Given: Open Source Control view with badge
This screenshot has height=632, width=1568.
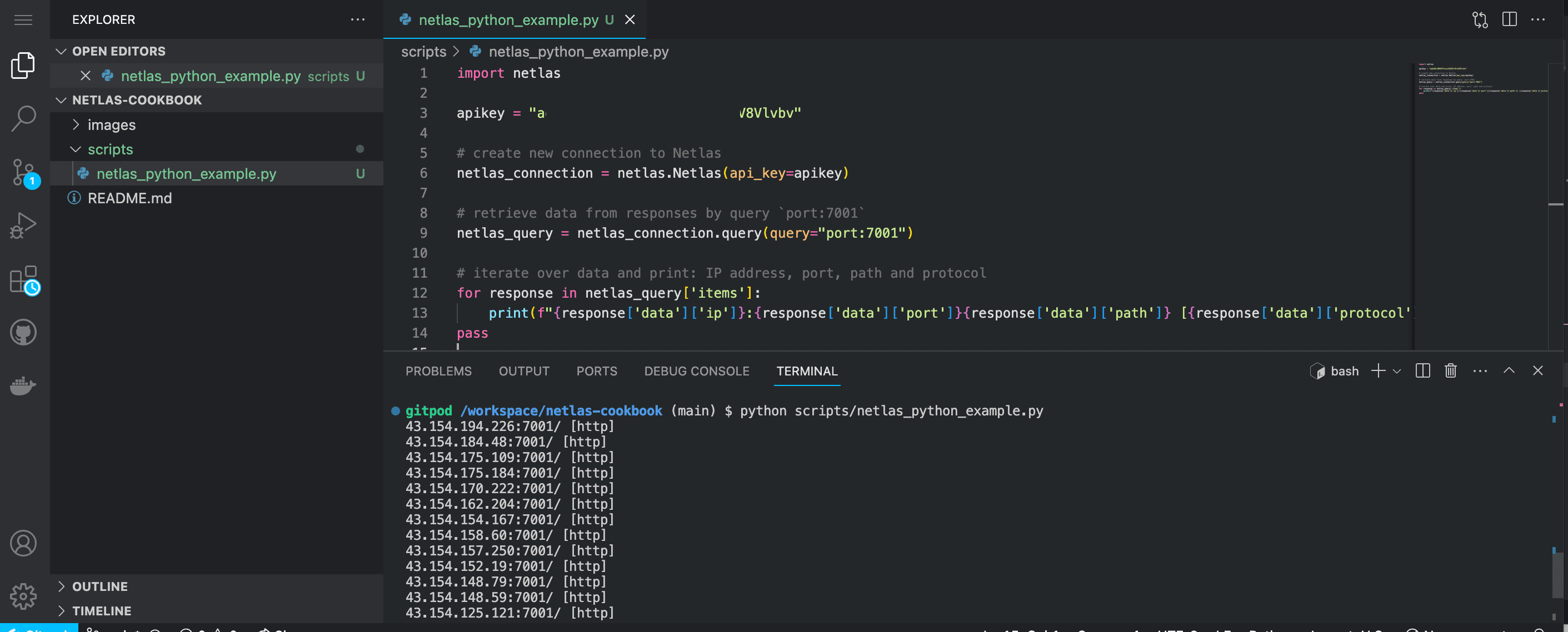Looking at the screenshot, I should coord(23,173).
